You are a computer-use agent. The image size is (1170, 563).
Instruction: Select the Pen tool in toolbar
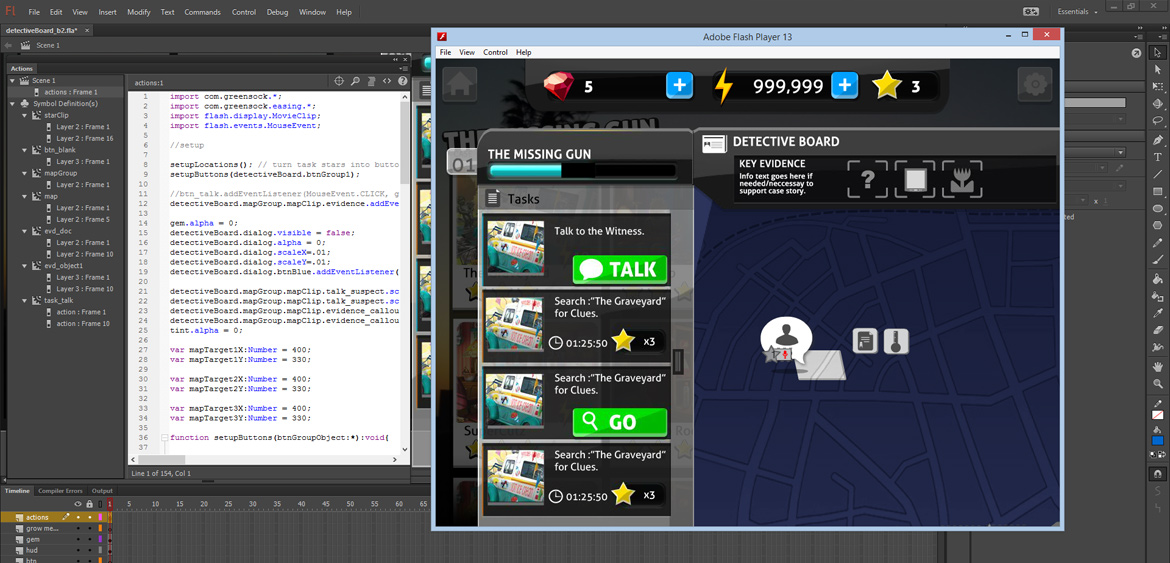[x=1158, y=140]
